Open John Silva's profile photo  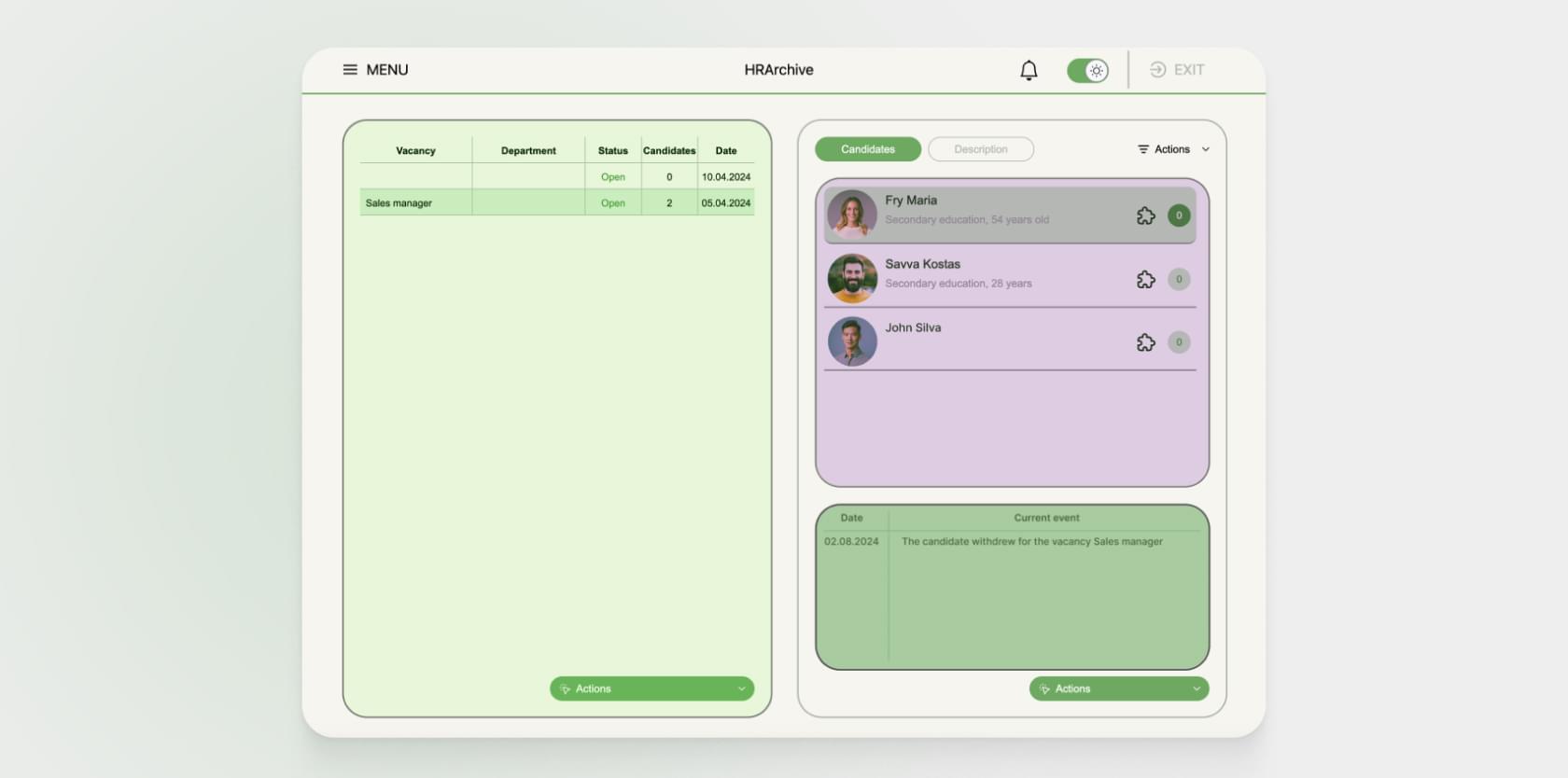click(x=852, y=341)
